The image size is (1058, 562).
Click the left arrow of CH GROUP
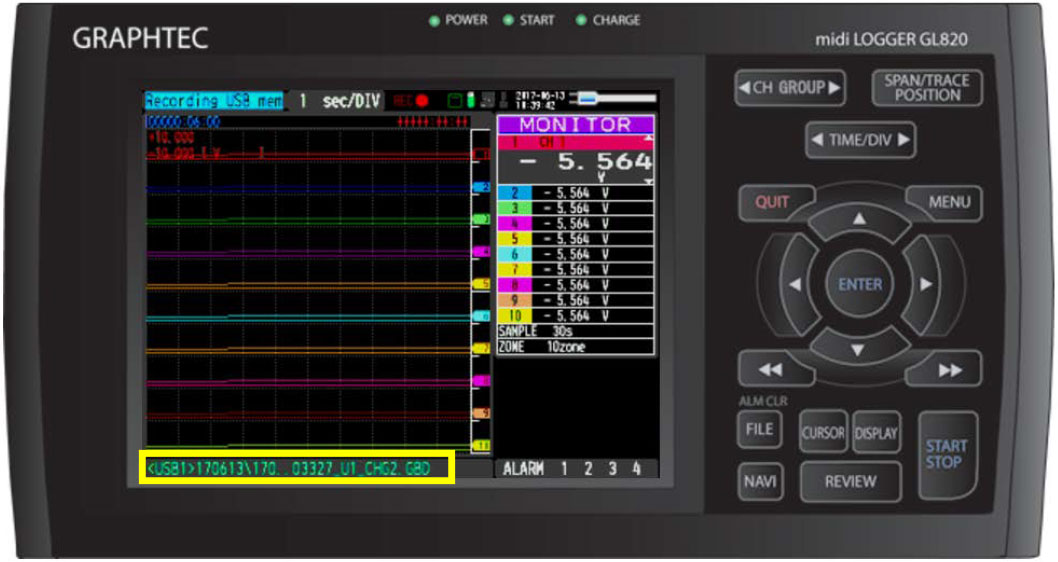744,88
